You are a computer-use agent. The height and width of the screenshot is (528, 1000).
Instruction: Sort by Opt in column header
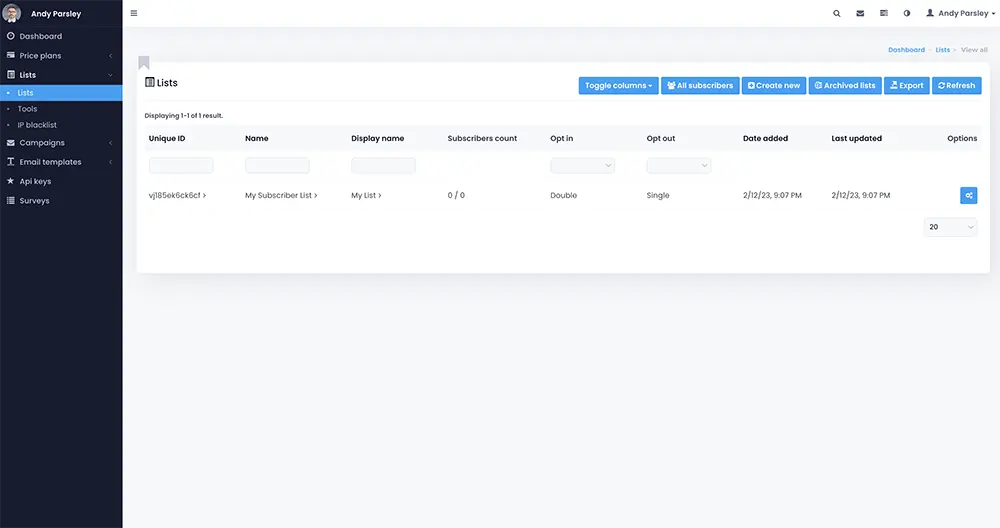point(562,138)
